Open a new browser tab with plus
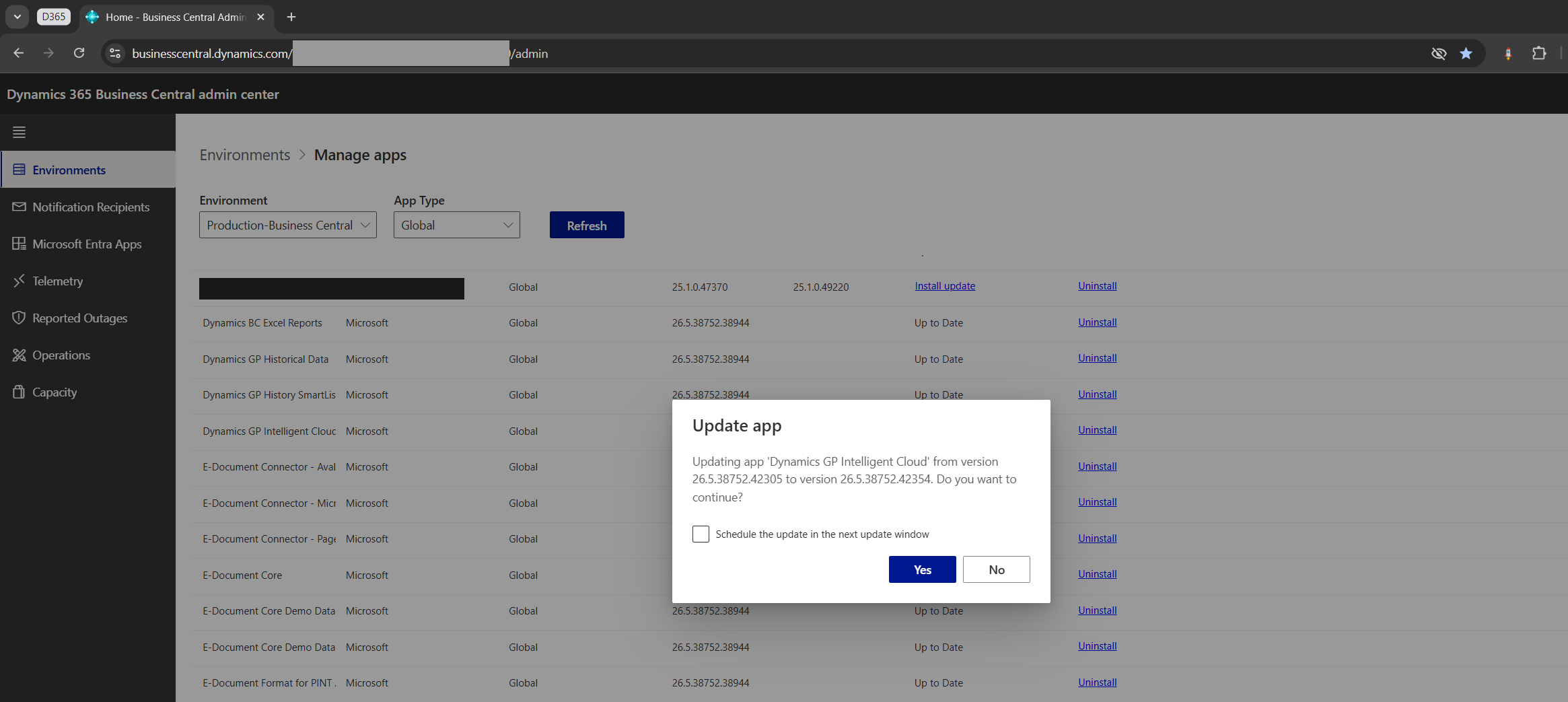 [291, 17]
